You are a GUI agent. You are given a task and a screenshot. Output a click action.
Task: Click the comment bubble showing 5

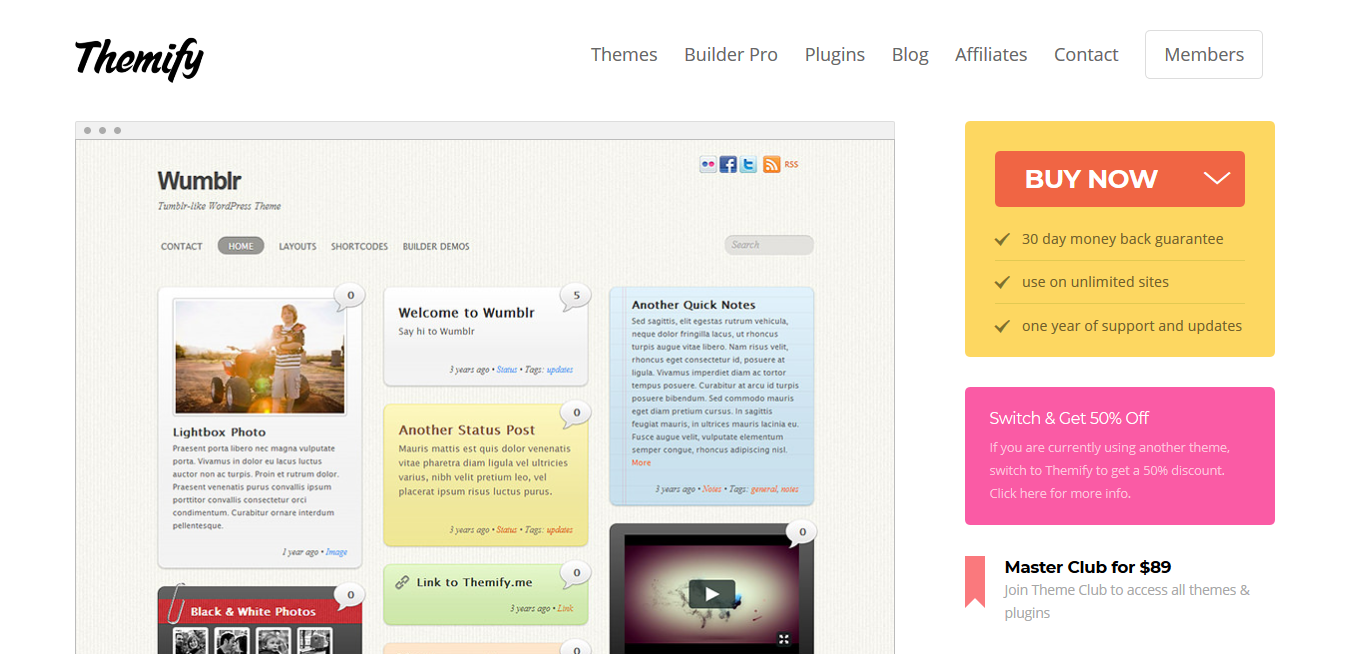tap(575, 297)
